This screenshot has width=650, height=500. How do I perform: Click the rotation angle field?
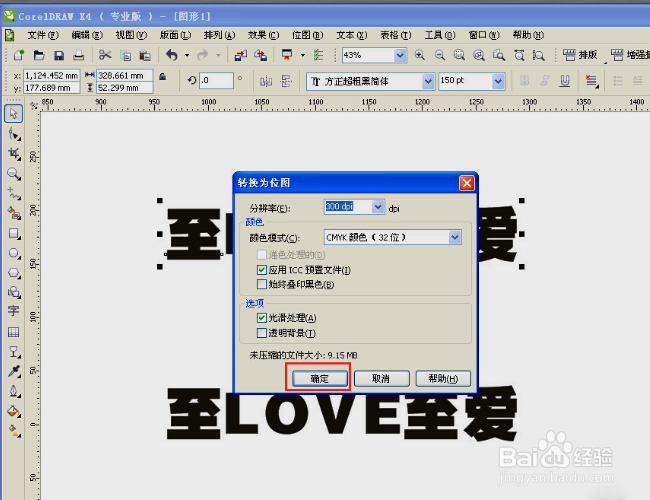(216, 80)
